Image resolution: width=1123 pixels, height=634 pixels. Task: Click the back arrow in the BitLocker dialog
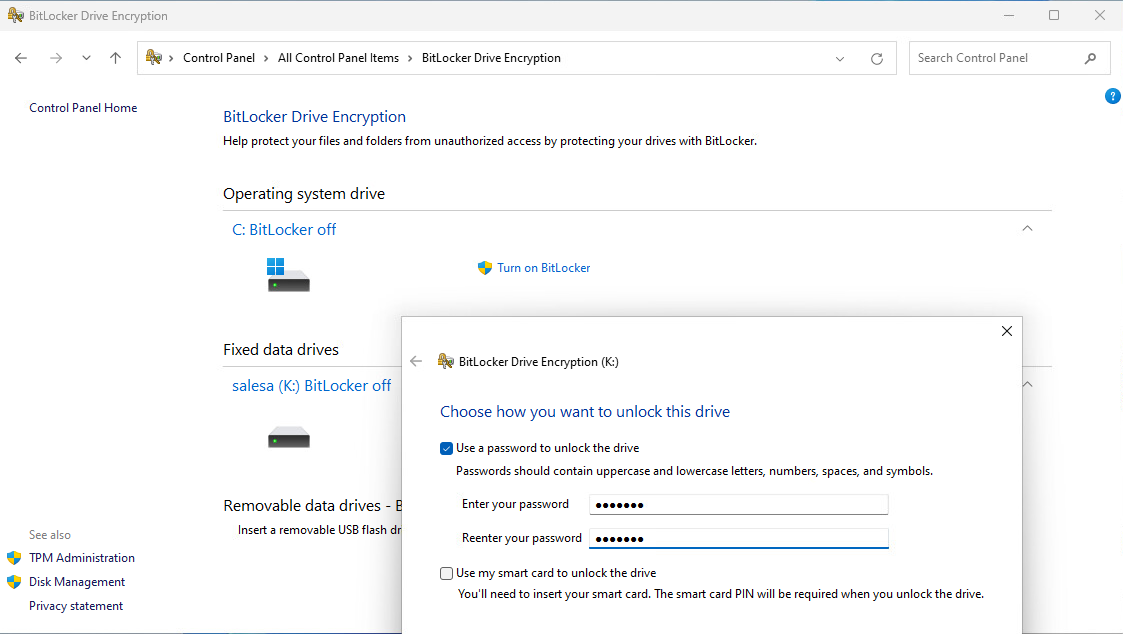[416, 361]
